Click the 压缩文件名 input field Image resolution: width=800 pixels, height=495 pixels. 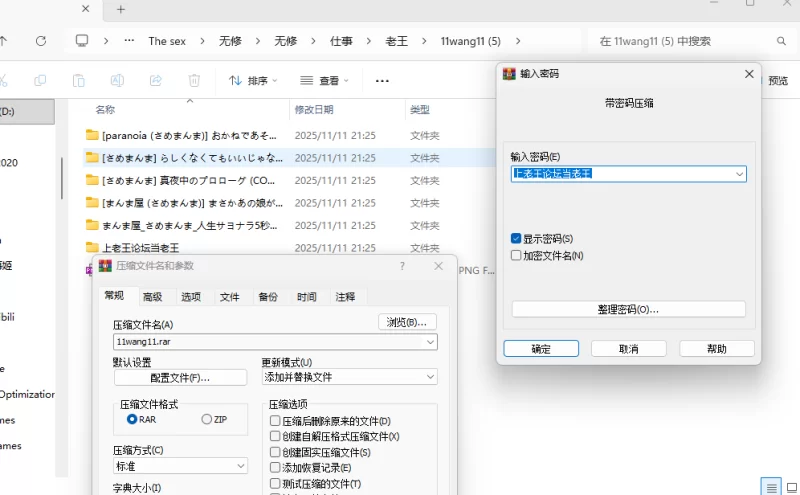[268, 342]
